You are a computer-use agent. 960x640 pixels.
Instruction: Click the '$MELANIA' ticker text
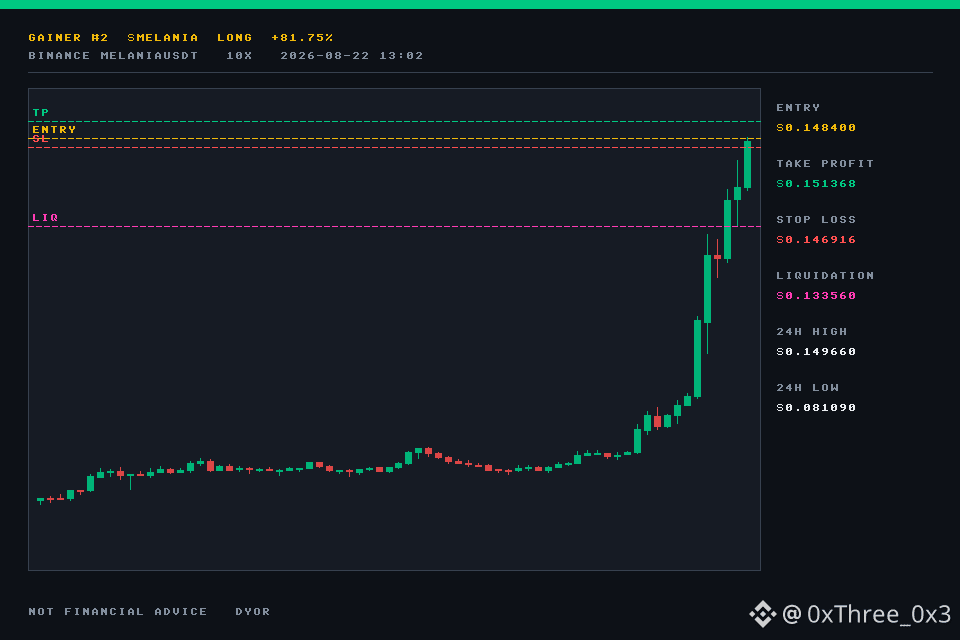tap(162, 37)
